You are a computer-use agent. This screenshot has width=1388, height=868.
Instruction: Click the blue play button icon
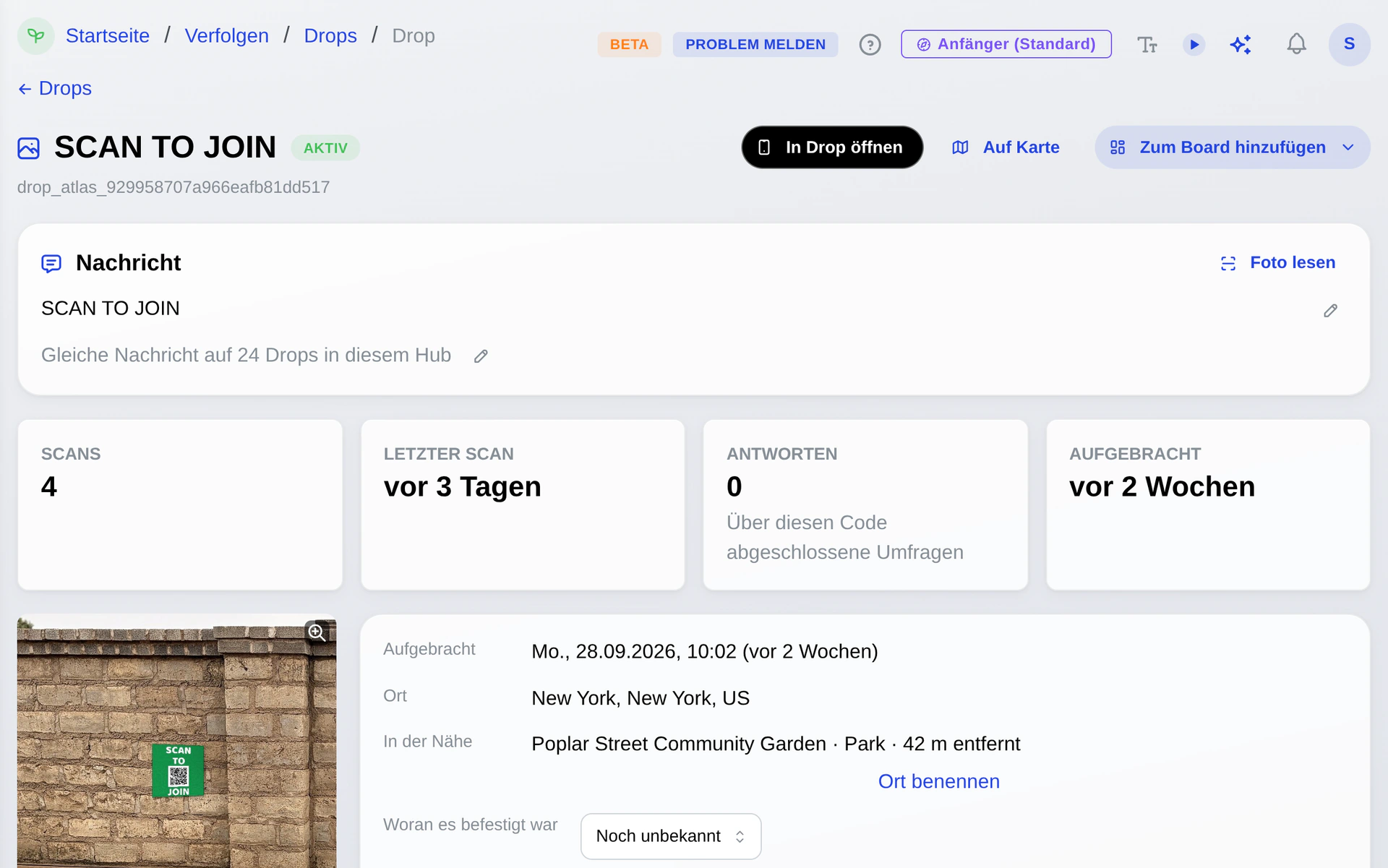[1194, 45]
